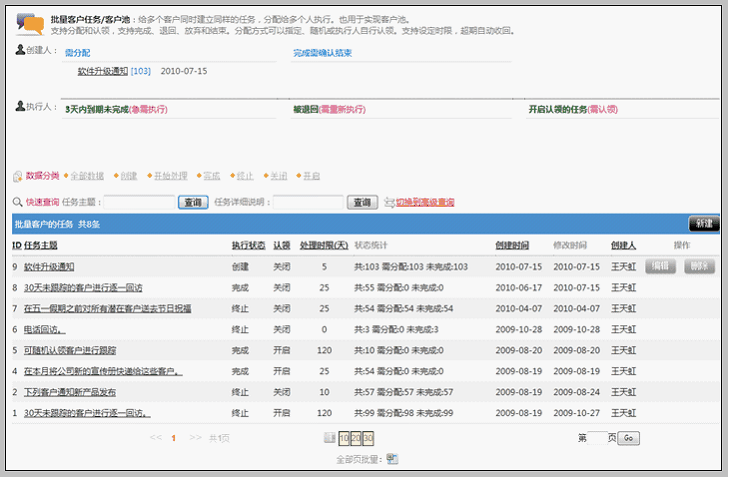Click the 新建 button
This screenshot has width=729, height=478.
(x=703, y=224)
